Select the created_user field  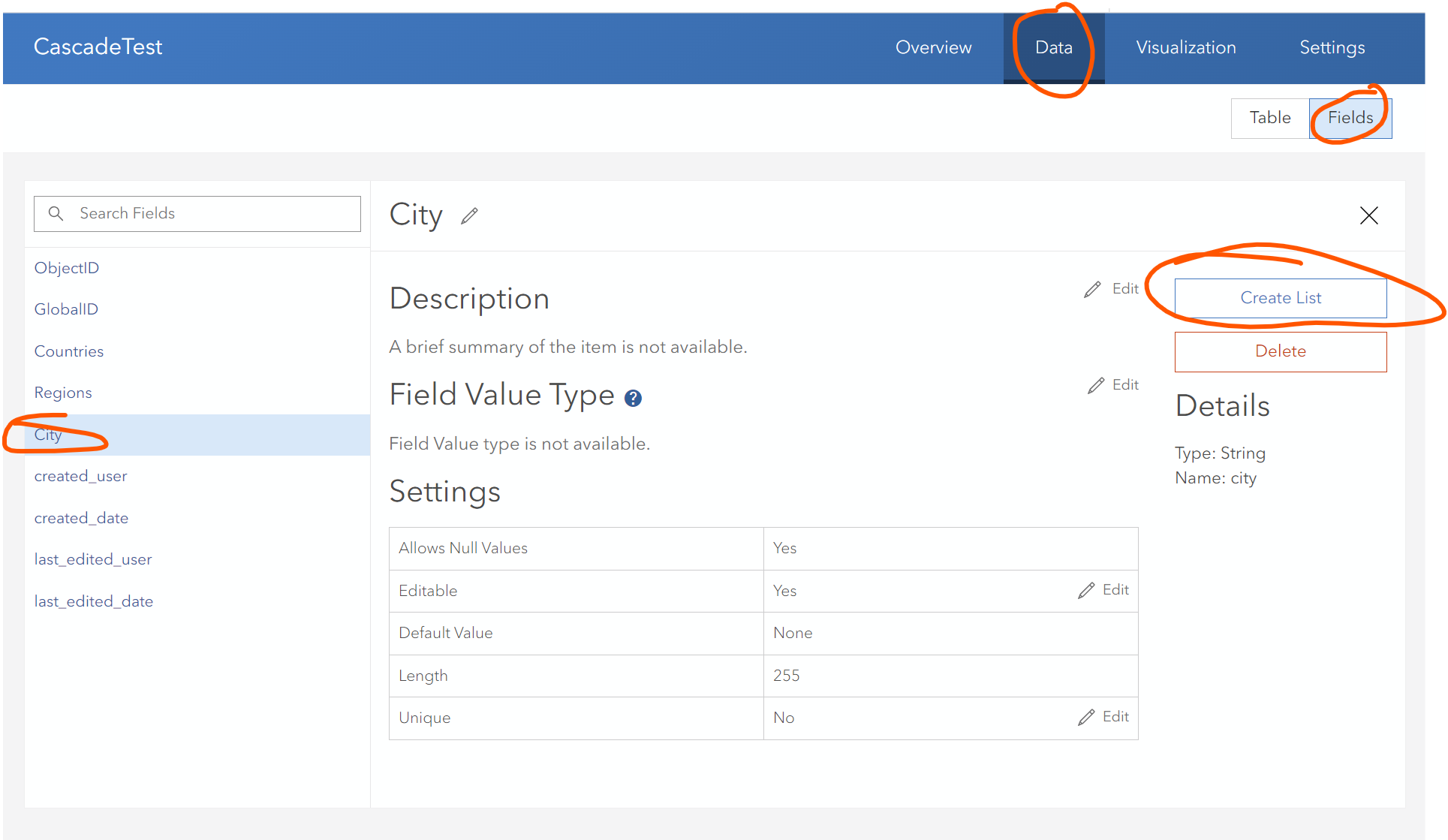(80, 476)
